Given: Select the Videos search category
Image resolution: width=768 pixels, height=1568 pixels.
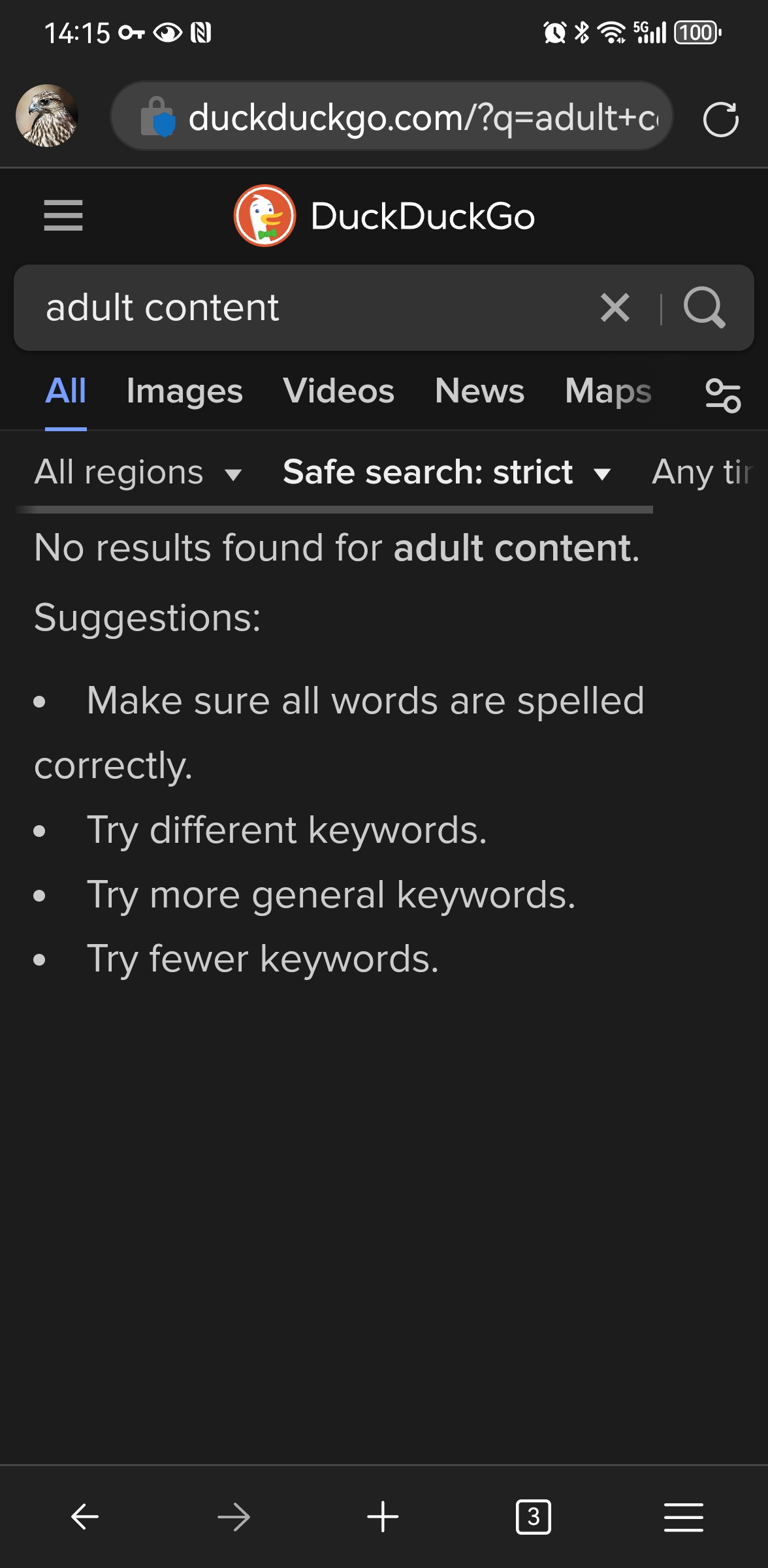Looking at the screenshot, I should (339, 391).
